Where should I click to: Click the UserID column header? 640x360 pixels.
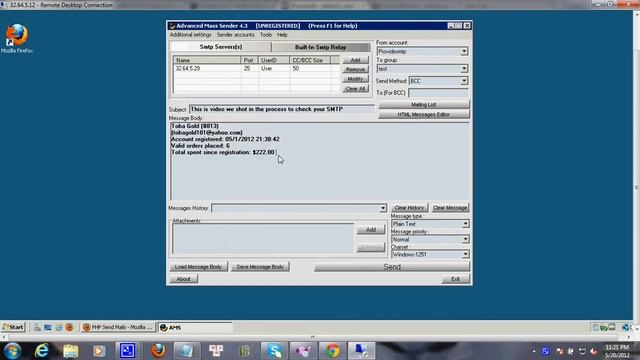tap(274, 60)
